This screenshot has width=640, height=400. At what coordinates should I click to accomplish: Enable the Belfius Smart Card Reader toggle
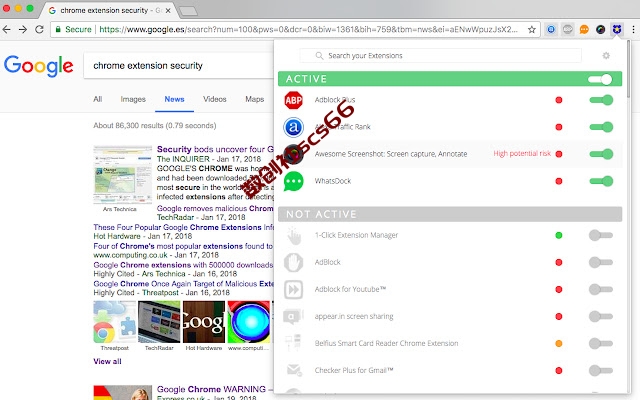coord(601,343)
